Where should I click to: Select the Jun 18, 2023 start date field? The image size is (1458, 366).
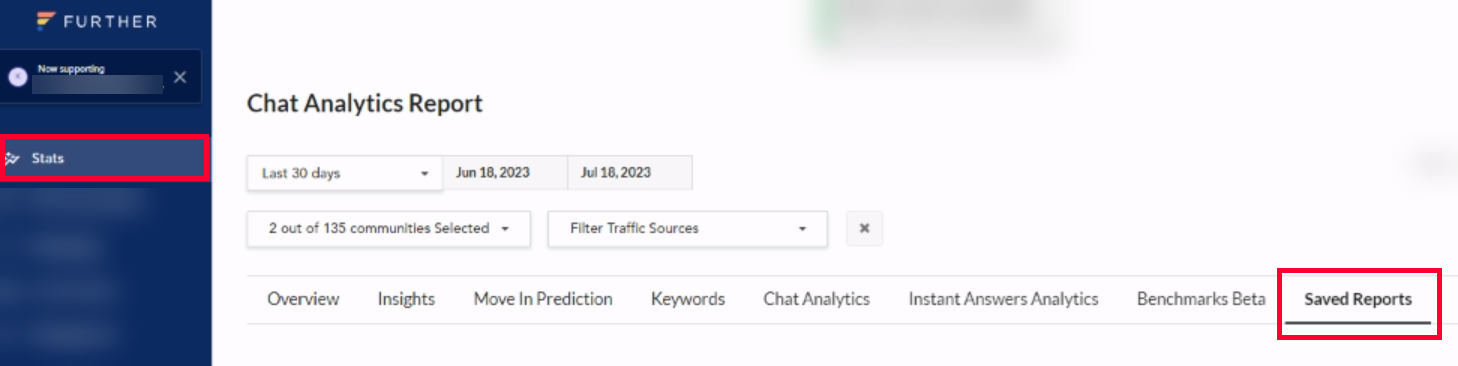coord(505,172)
